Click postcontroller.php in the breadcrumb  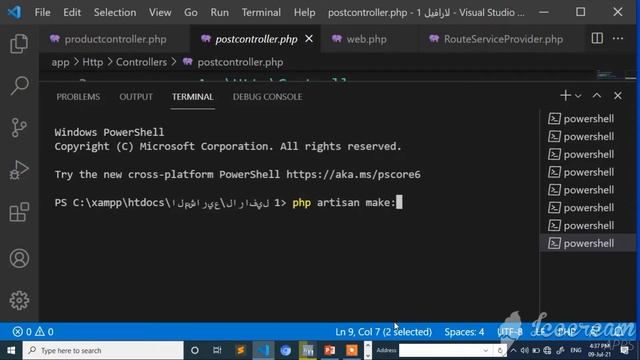[240, 62]
